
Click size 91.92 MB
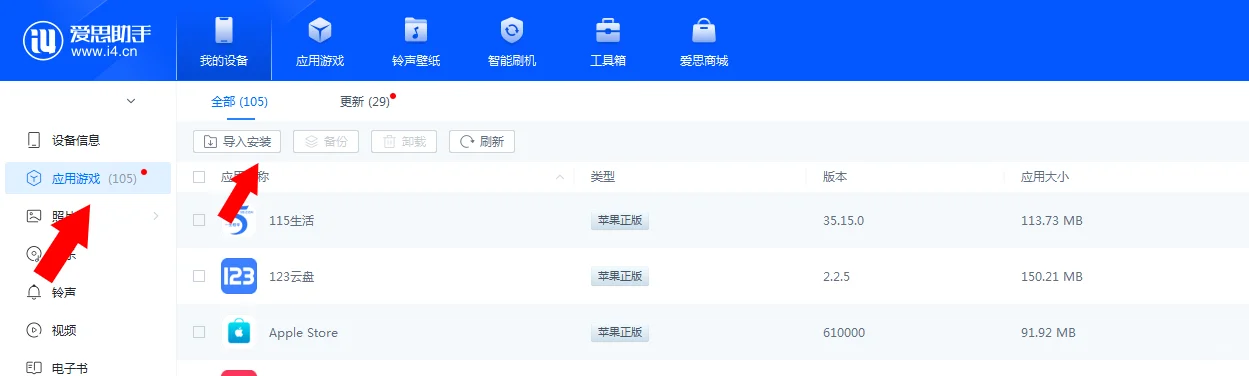coord(1048,332)
